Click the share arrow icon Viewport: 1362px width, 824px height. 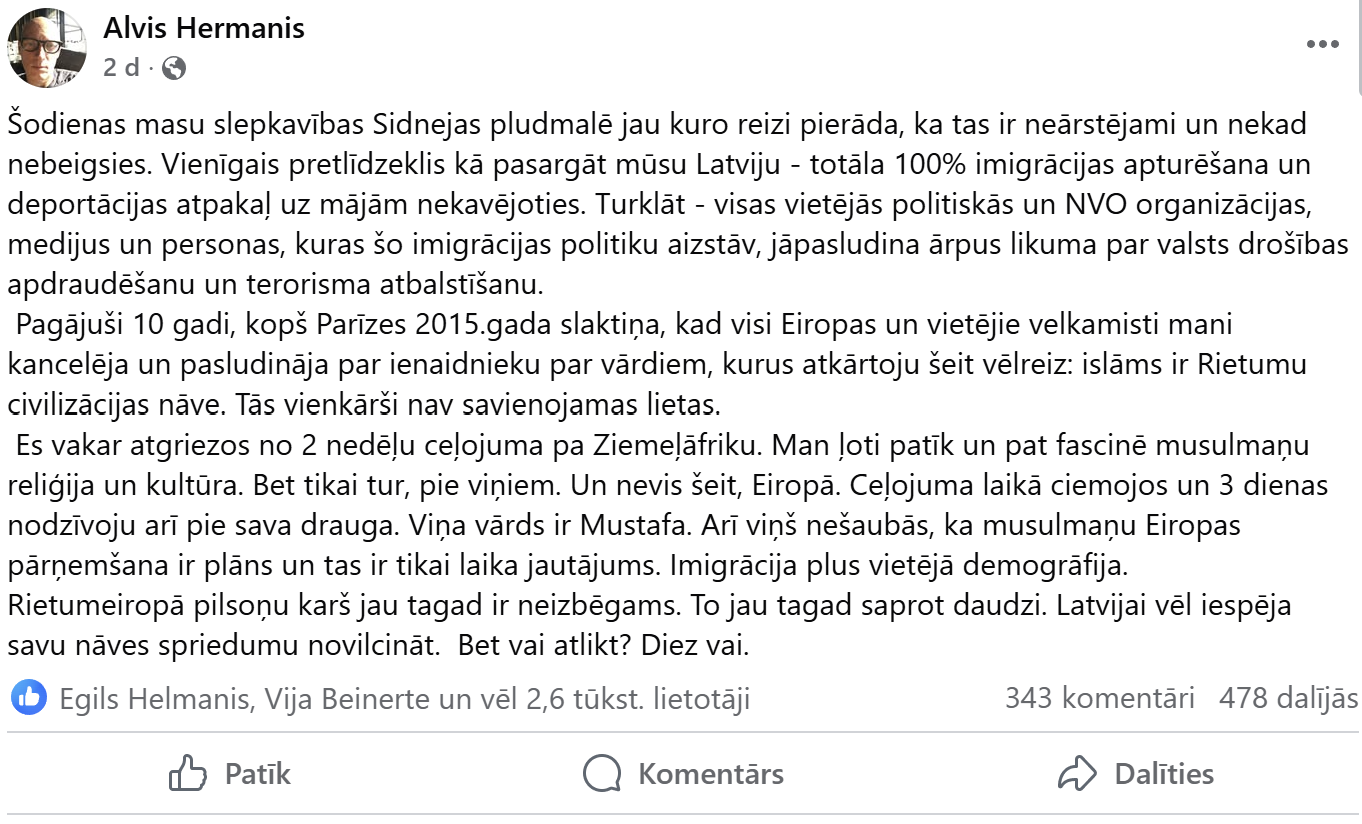click(1078, 773)
